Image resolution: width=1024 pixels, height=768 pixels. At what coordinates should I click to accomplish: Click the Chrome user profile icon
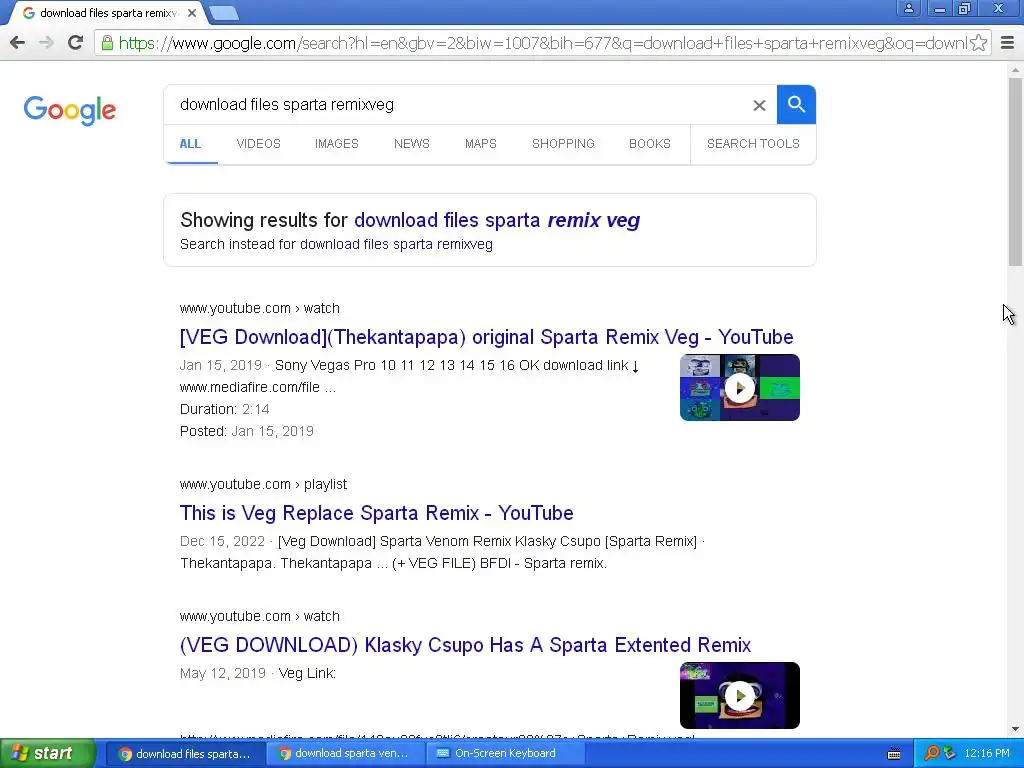click(x=908, y=8)
